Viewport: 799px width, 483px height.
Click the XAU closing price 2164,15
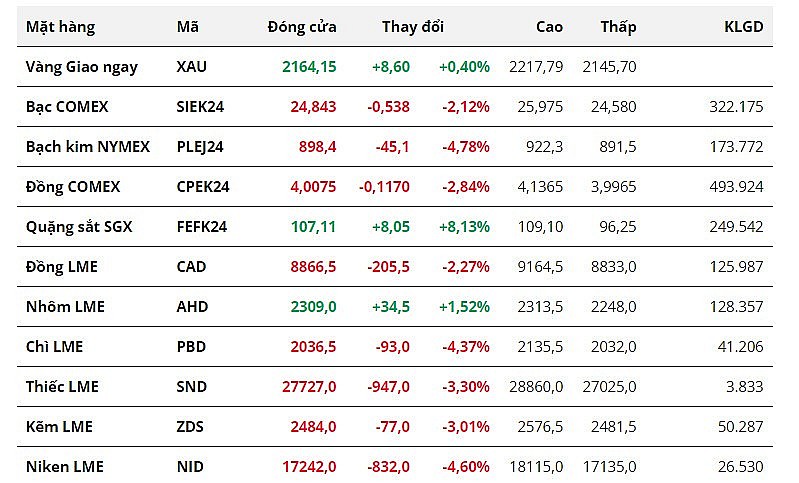click(x=308, y=67)
